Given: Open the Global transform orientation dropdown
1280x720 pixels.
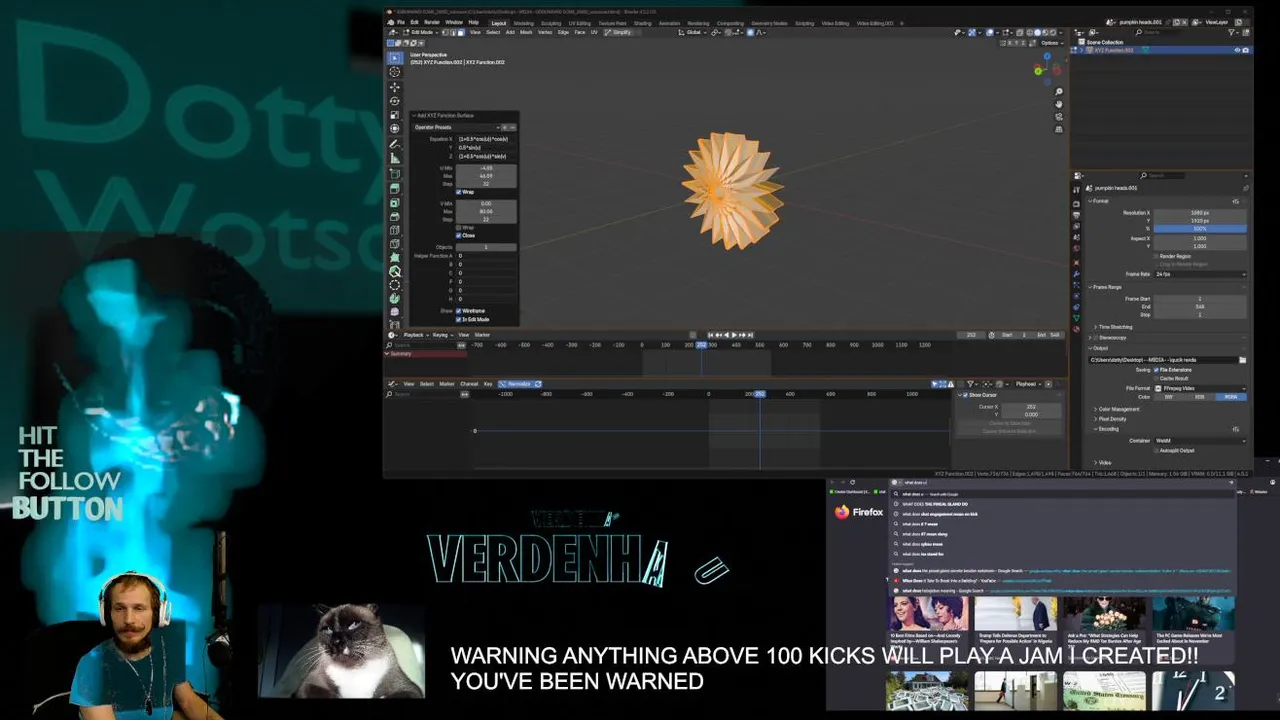Looking at the screenshot, I should click(693, 32).
